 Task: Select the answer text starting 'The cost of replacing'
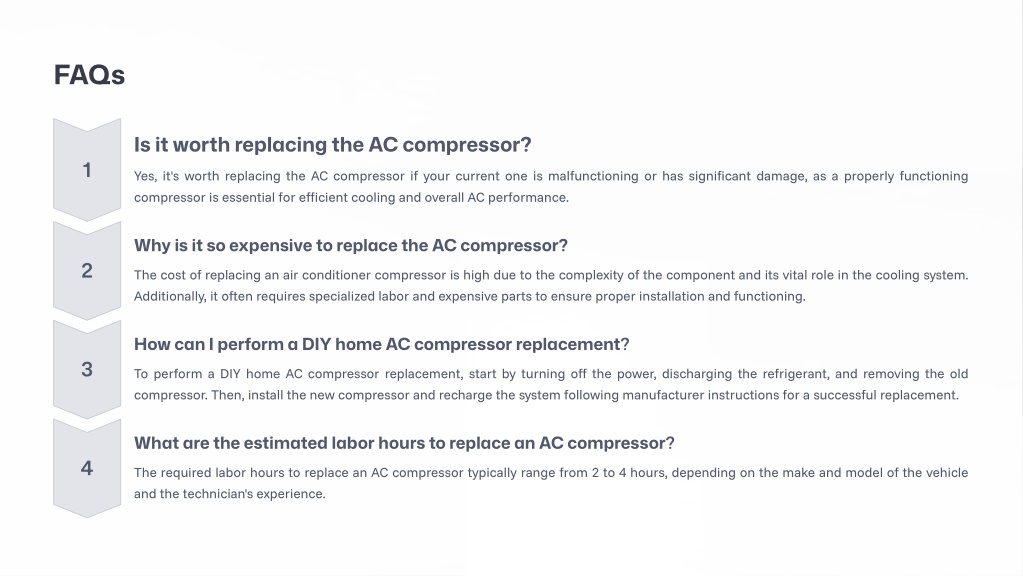pos(550,285)
